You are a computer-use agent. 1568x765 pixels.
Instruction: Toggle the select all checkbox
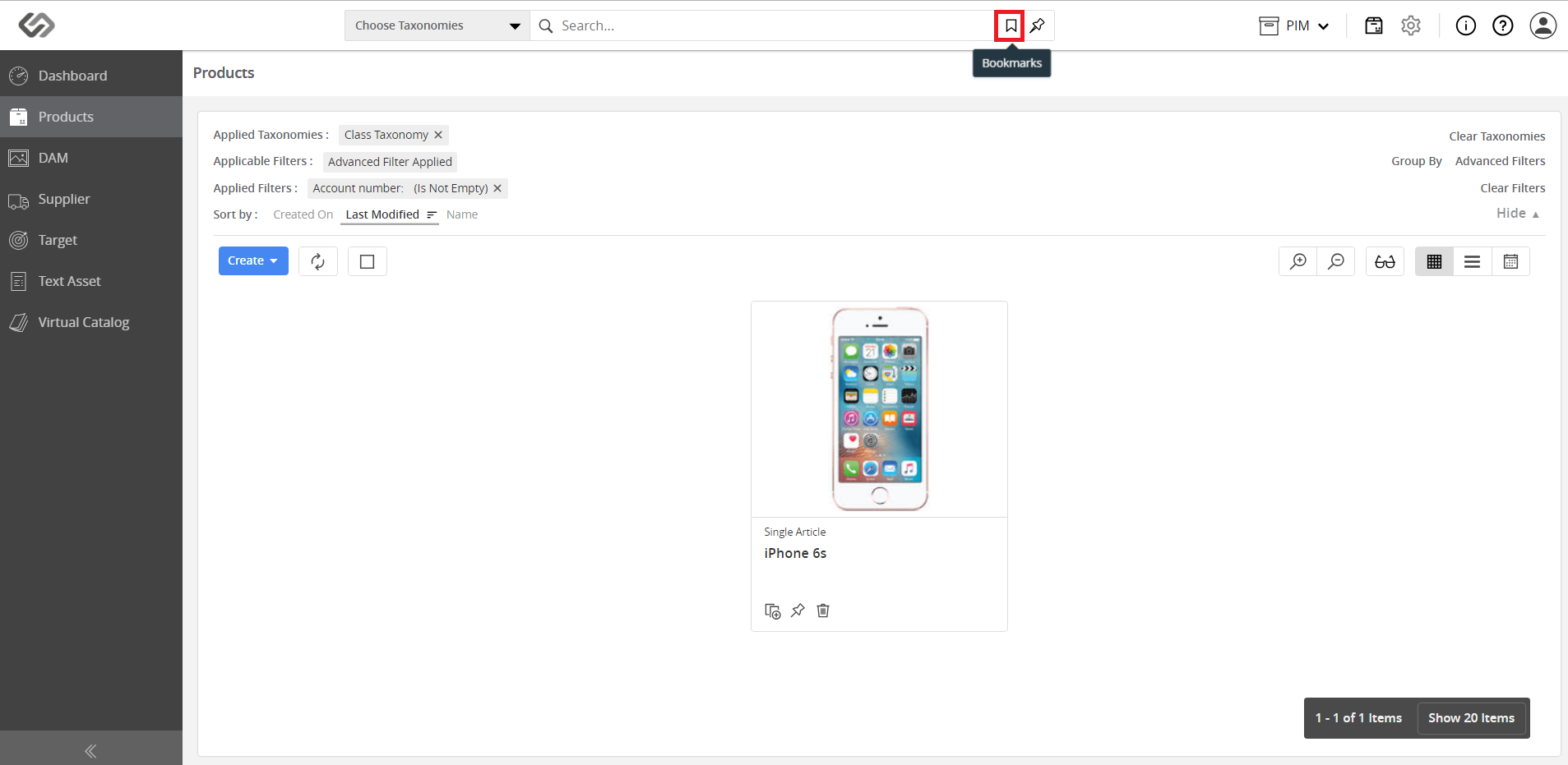[368, 261]
